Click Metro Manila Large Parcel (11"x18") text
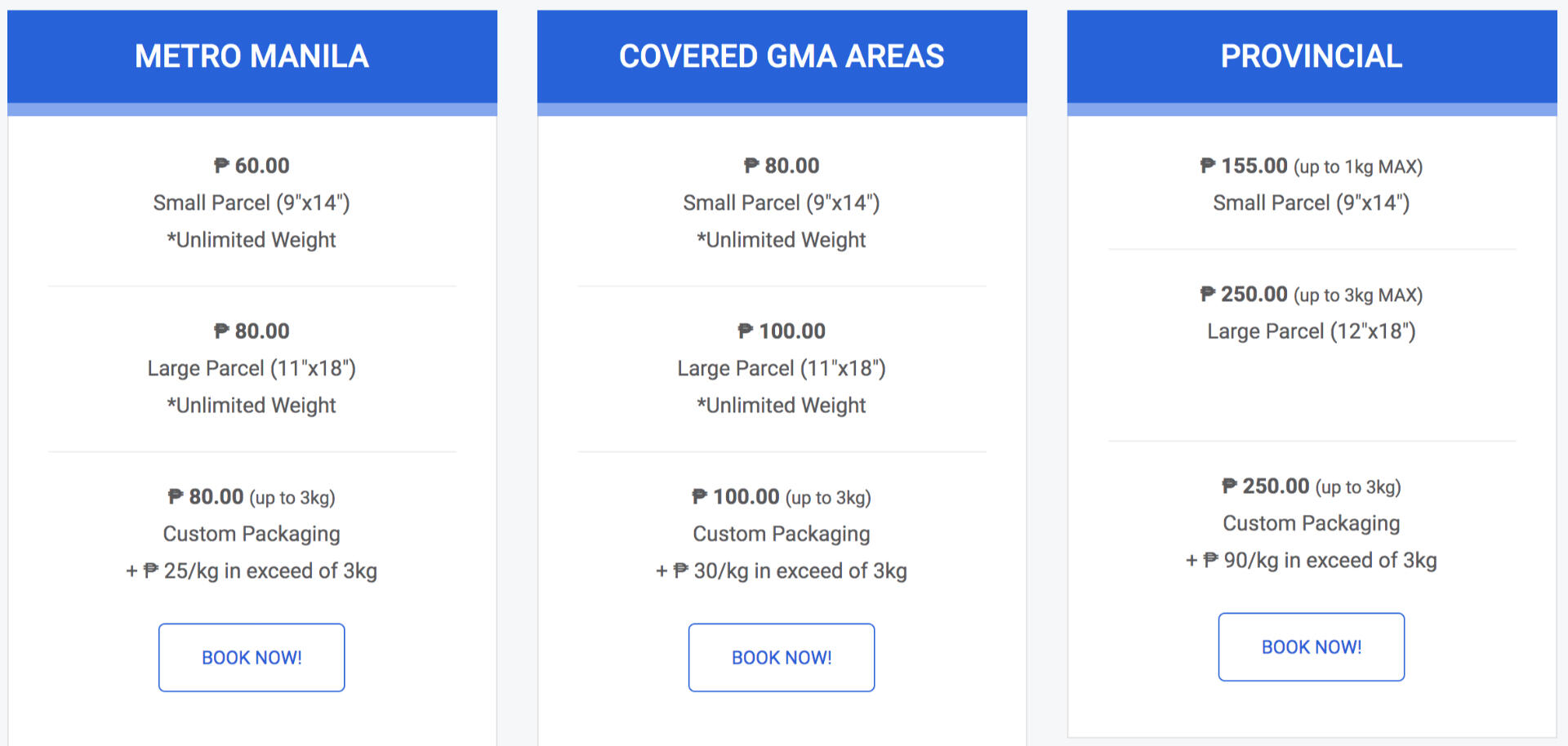This screenshot has width=1568, height=746. [x=252, y=368]
